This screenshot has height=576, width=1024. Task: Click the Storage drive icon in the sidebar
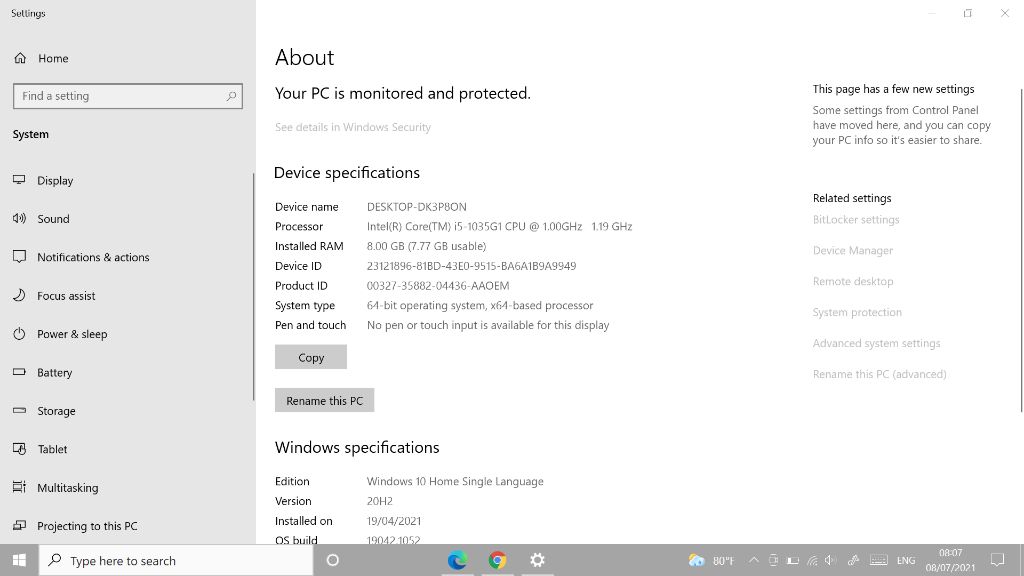[20, 410]
